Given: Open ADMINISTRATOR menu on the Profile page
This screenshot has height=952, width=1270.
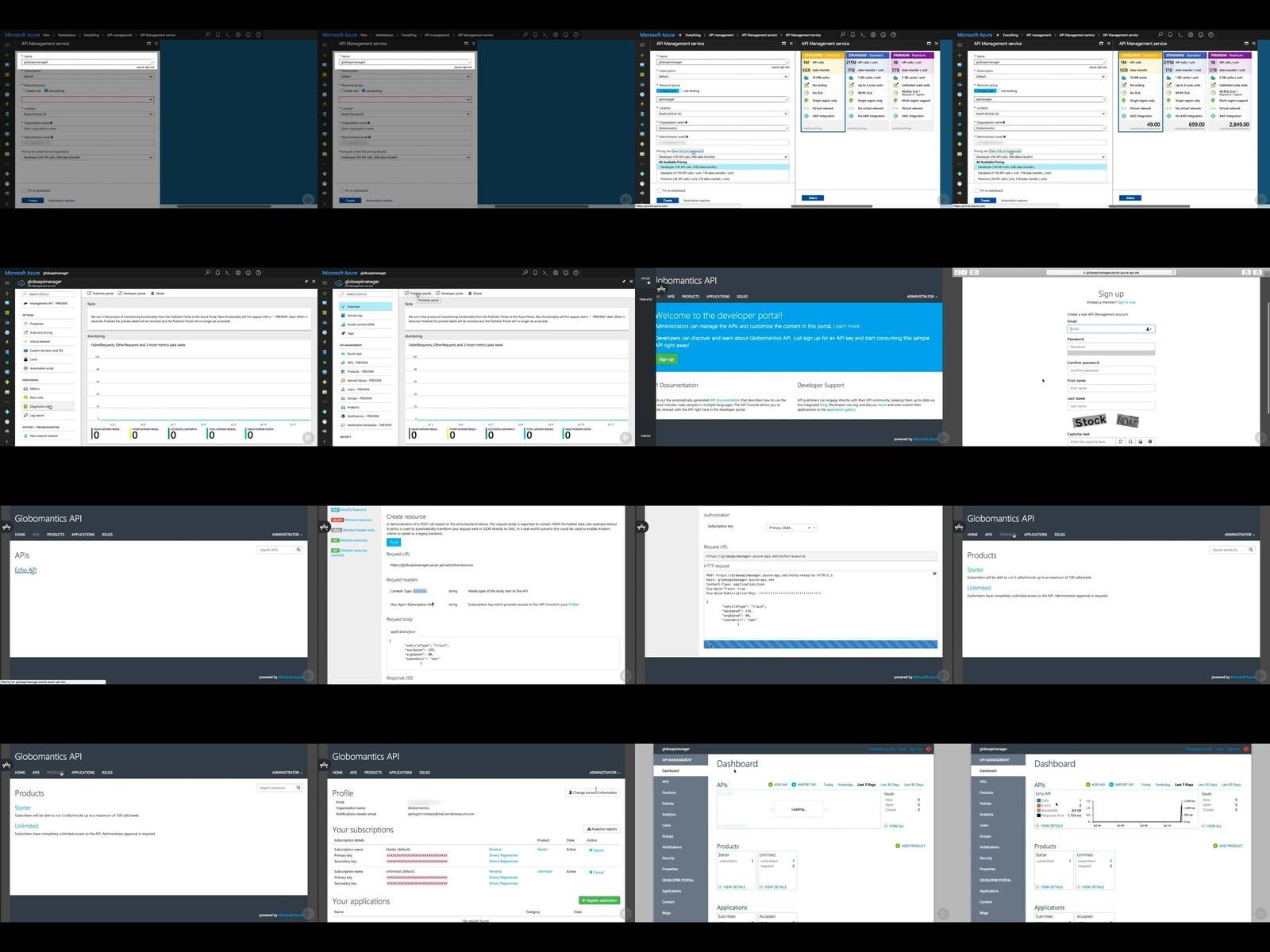Looking at the screenshot, I should [604, 773].
